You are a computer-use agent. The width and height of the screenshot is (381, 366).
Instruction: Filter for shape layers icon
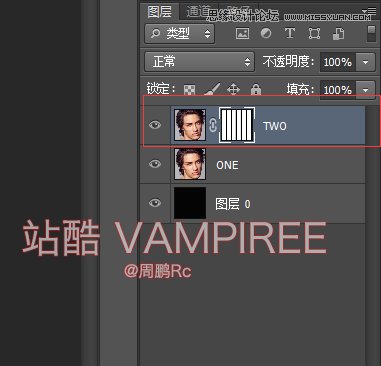(314, 34)
